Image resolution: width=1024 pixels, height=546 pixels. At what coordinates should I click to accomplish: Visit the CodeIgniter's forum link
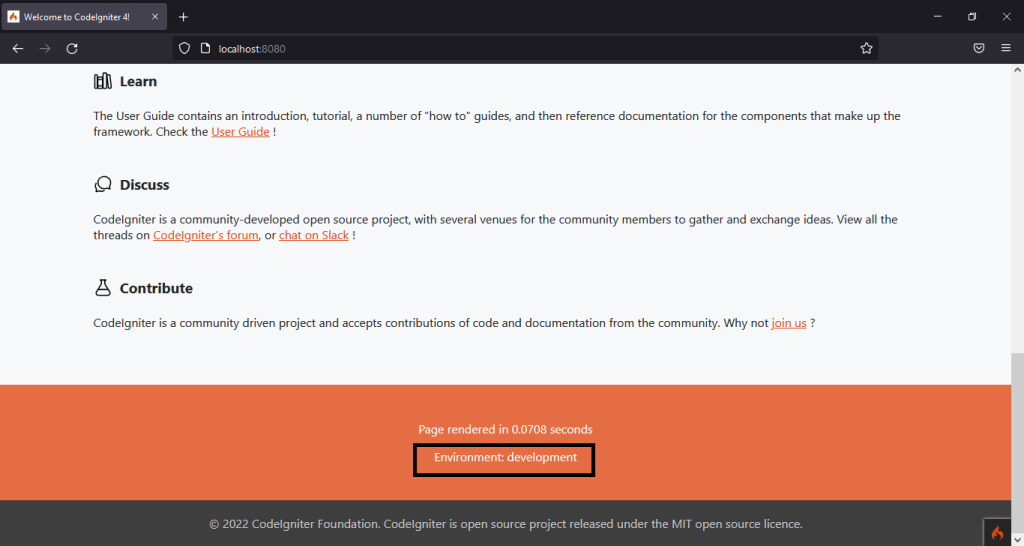pos(206,235)
